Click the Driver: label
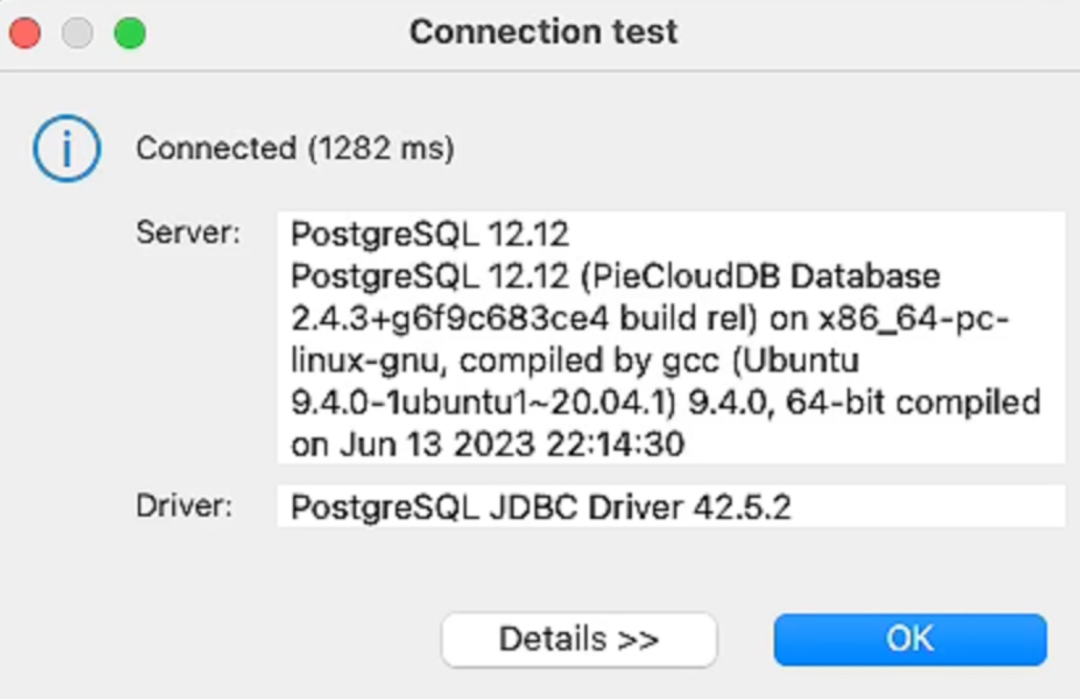The image size is (1080, 699). (184, 506)
